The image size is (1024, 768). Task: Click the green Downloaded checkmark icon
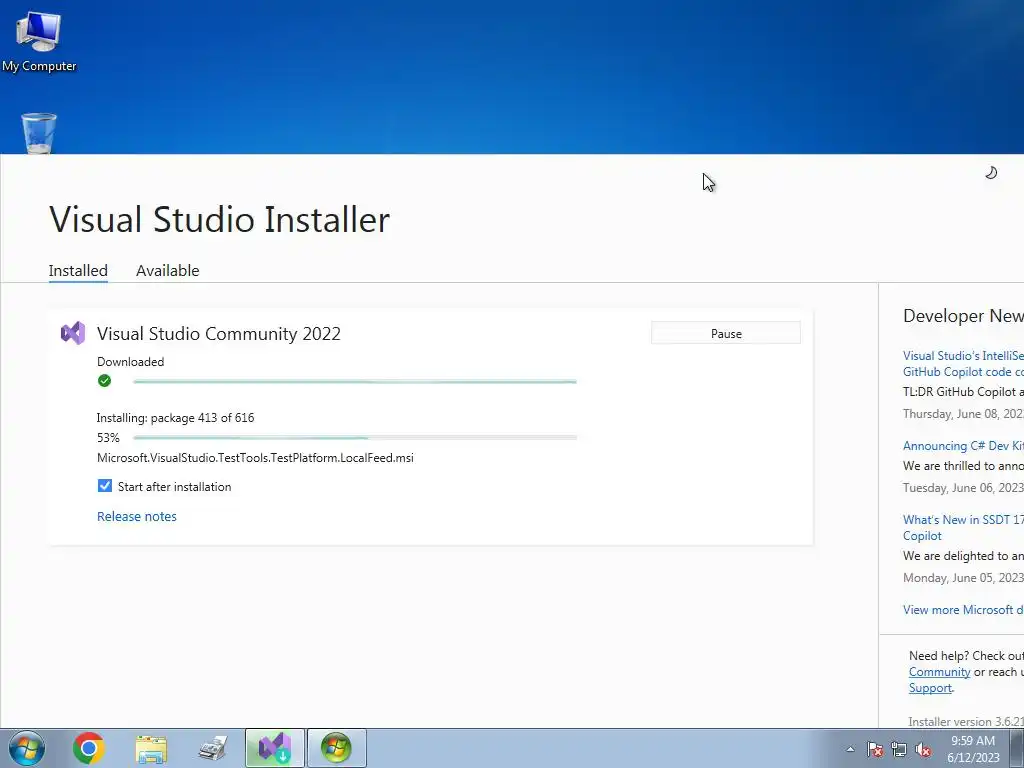click(104, 381)
